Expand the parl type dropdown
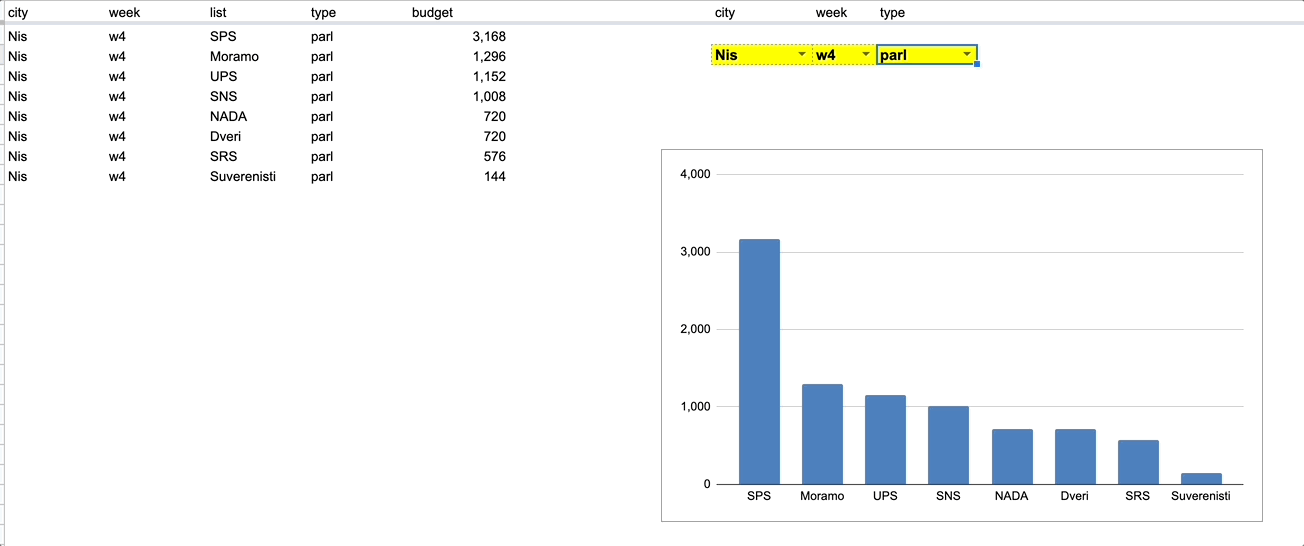The height and width of the screenshot is (546, 1304). coord(967,55)
